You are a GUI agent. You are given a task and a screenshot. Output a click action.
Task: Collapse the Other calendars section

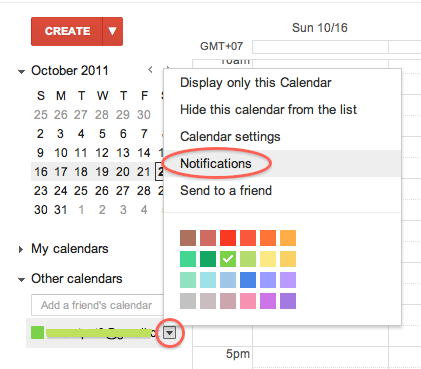21,279
